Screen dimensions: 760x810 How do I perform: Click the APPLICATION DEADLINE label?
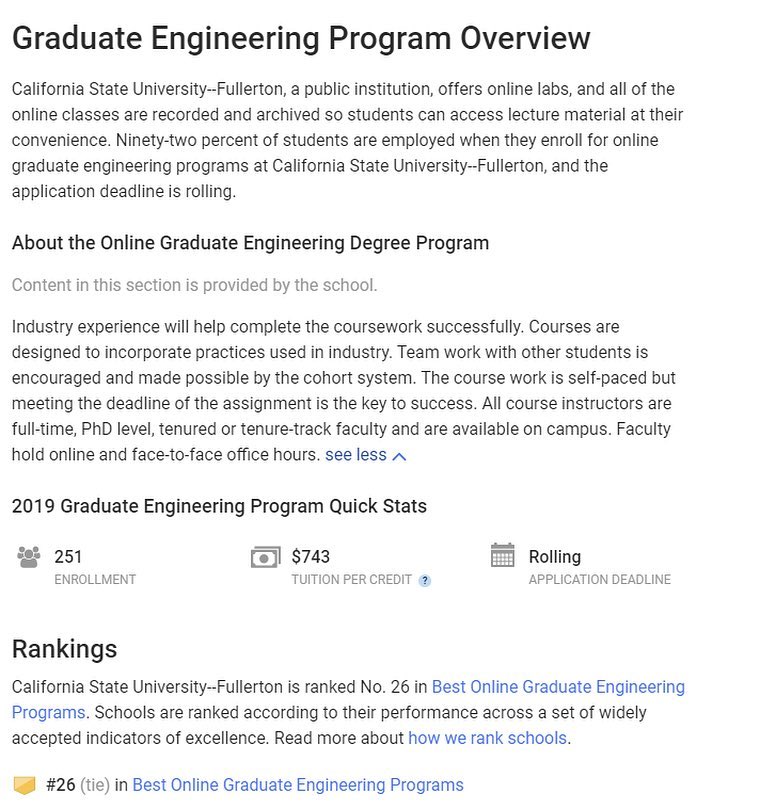[599, 580]
